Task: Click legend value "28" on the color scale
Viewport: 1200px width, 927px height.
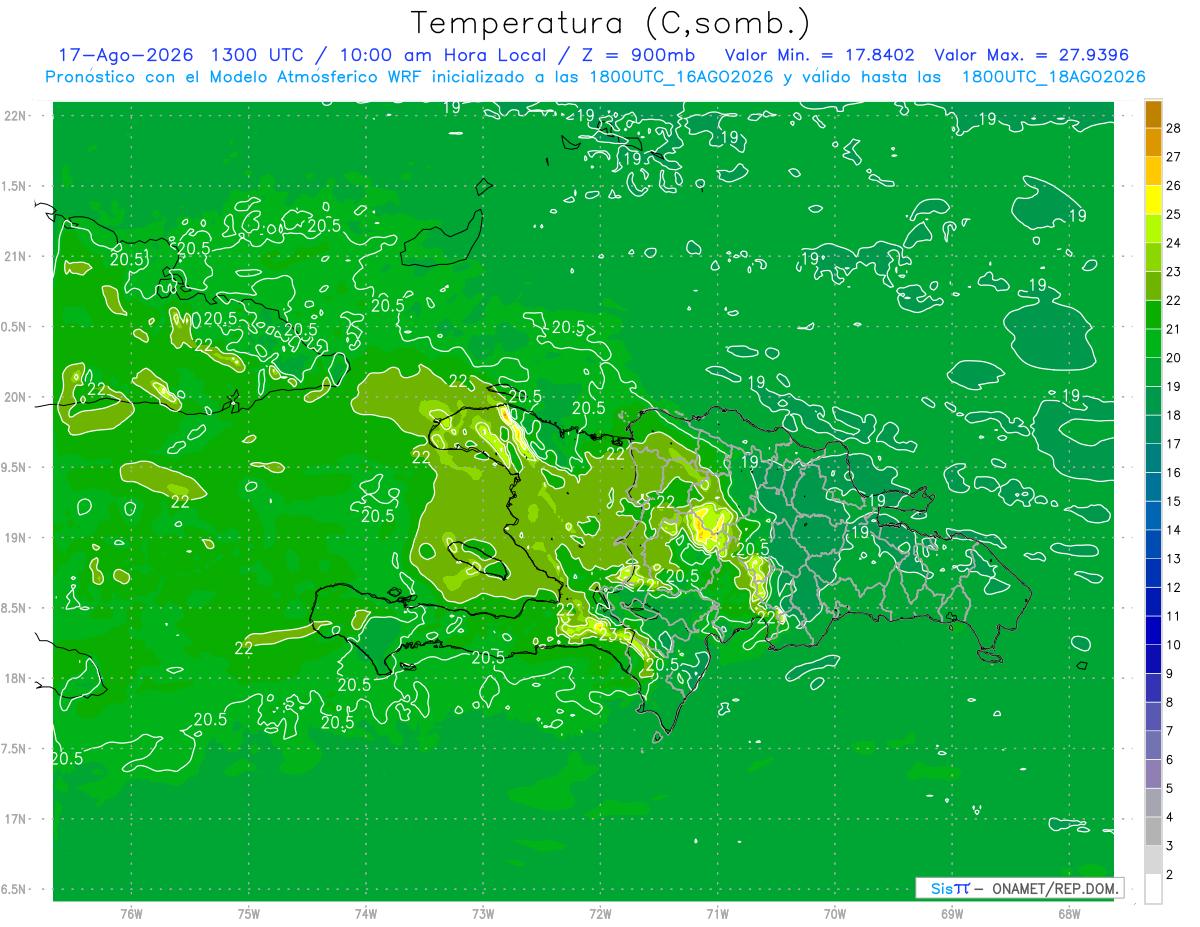Action: [x=1174, y=128]
